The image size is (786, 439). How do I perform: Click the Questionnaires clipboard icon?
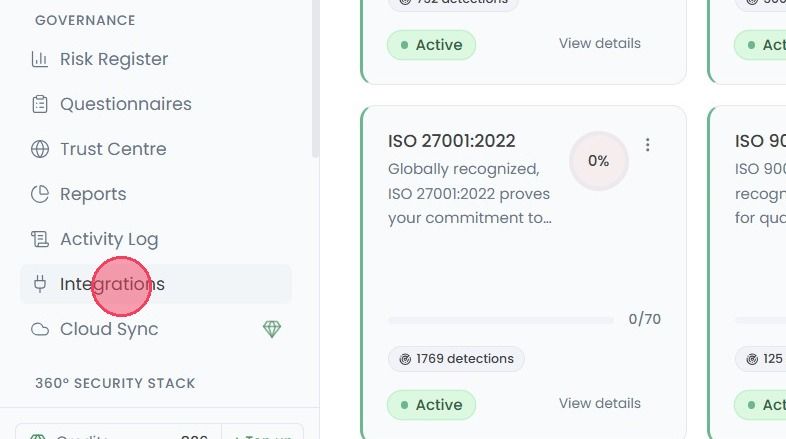pos(40,104)
